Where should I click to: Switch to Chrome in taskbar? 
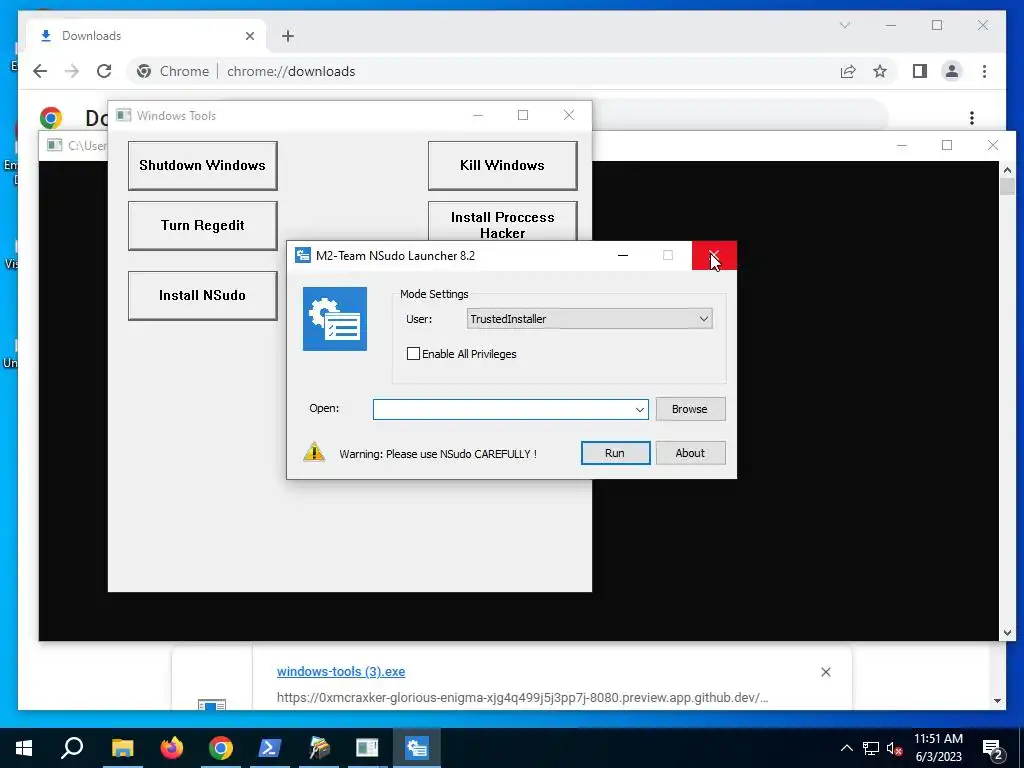tap(221, 748)
